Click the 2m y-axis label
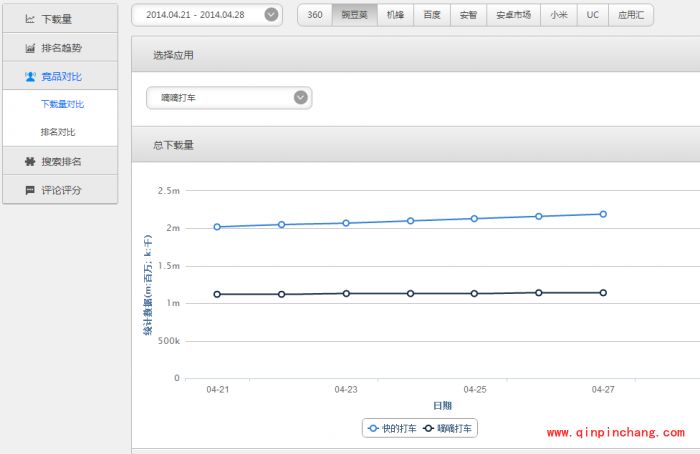Image resolution: width=700 pixels, height=454 pixels. [173, 228]
